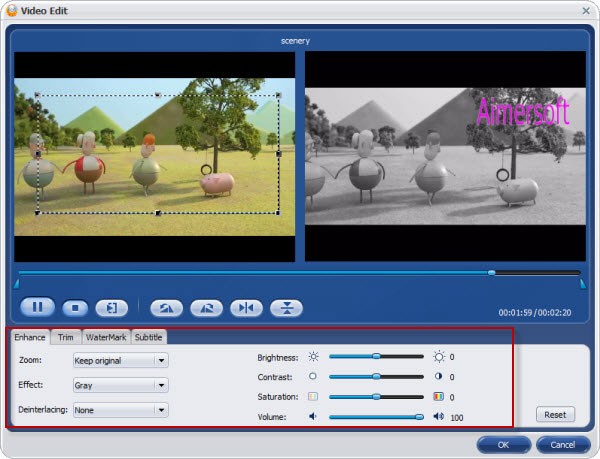Click the low saturation icon
The height and width of the screenshot is (459, 600).
[313, 397]
